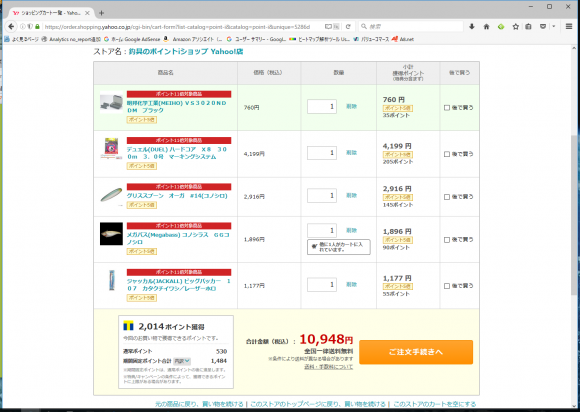The image size is (580, 412).
Task: Close the shopping cart tab
Action: point(87,13)
